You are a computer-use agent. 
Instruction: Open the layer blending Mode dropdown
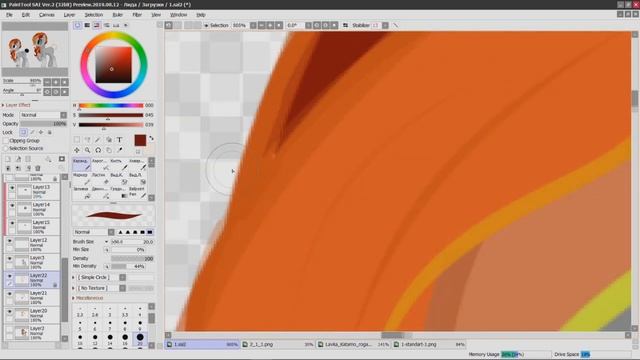click(63, 115)
